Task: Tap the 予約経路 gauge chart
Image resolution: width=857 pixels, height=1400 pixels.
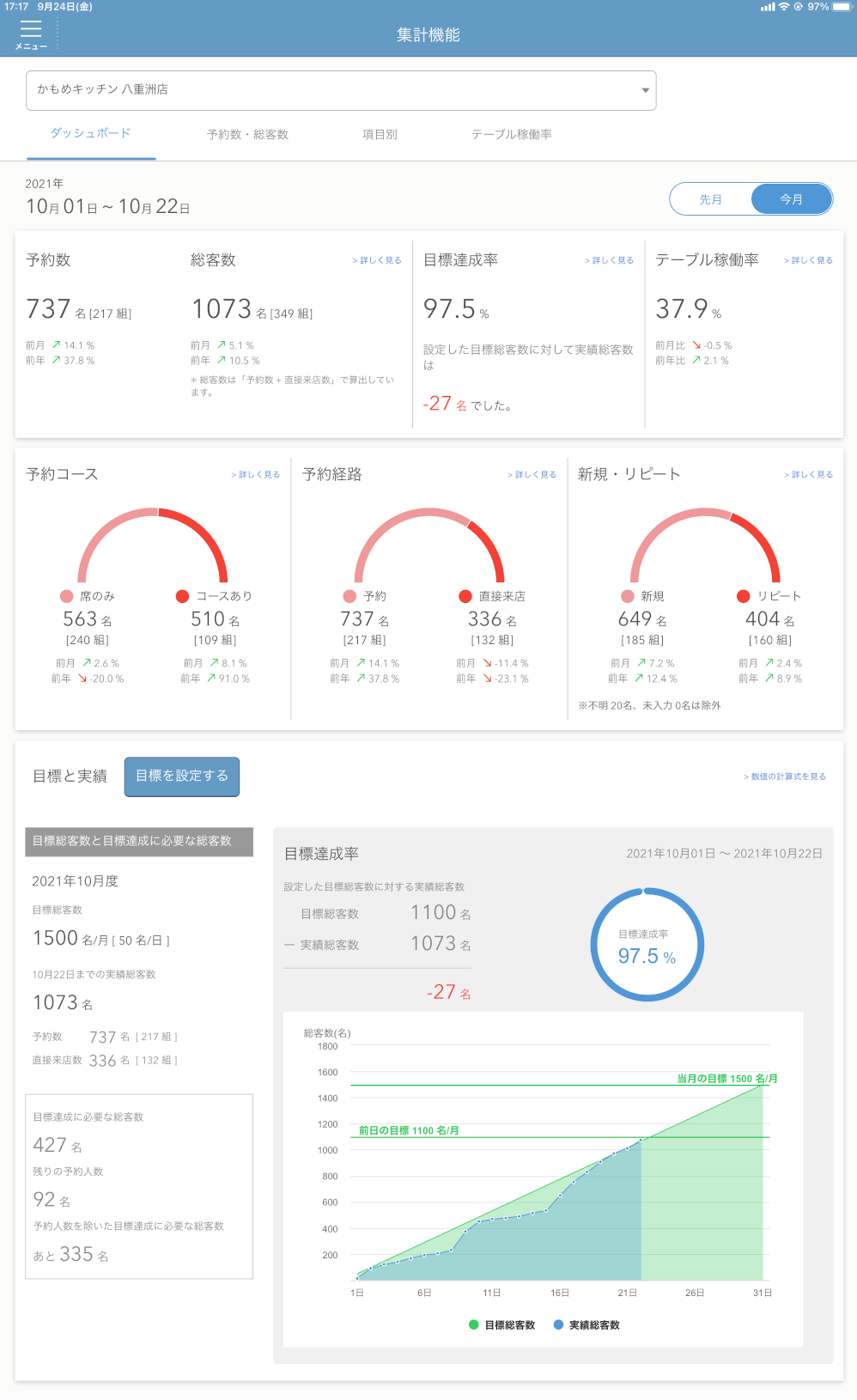Action: [429, 545]
